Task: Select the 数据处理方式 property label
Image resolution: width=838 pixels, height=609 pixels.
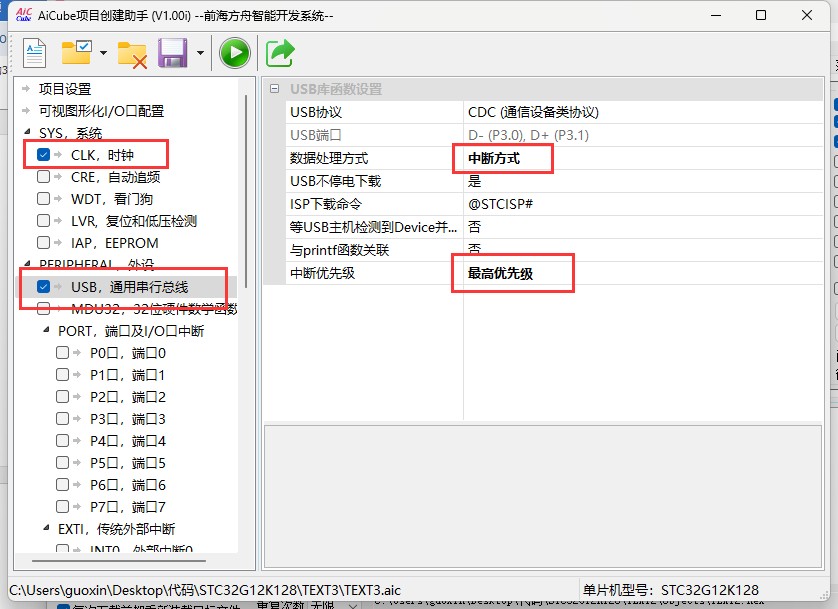Action: pos(329,158)
